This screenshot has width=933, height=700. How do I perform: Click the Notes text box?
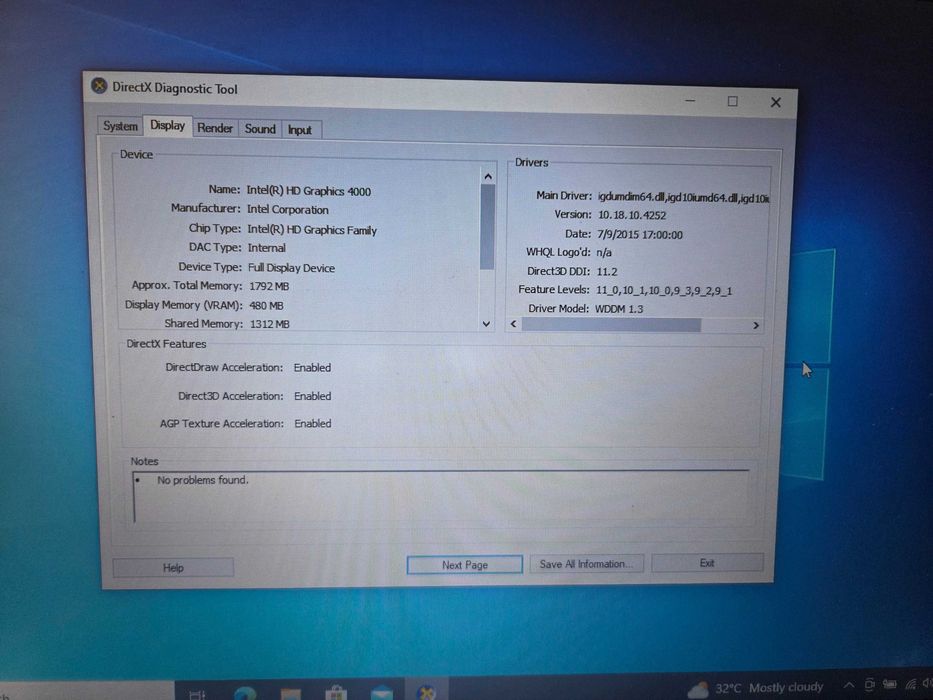(440, 496)
